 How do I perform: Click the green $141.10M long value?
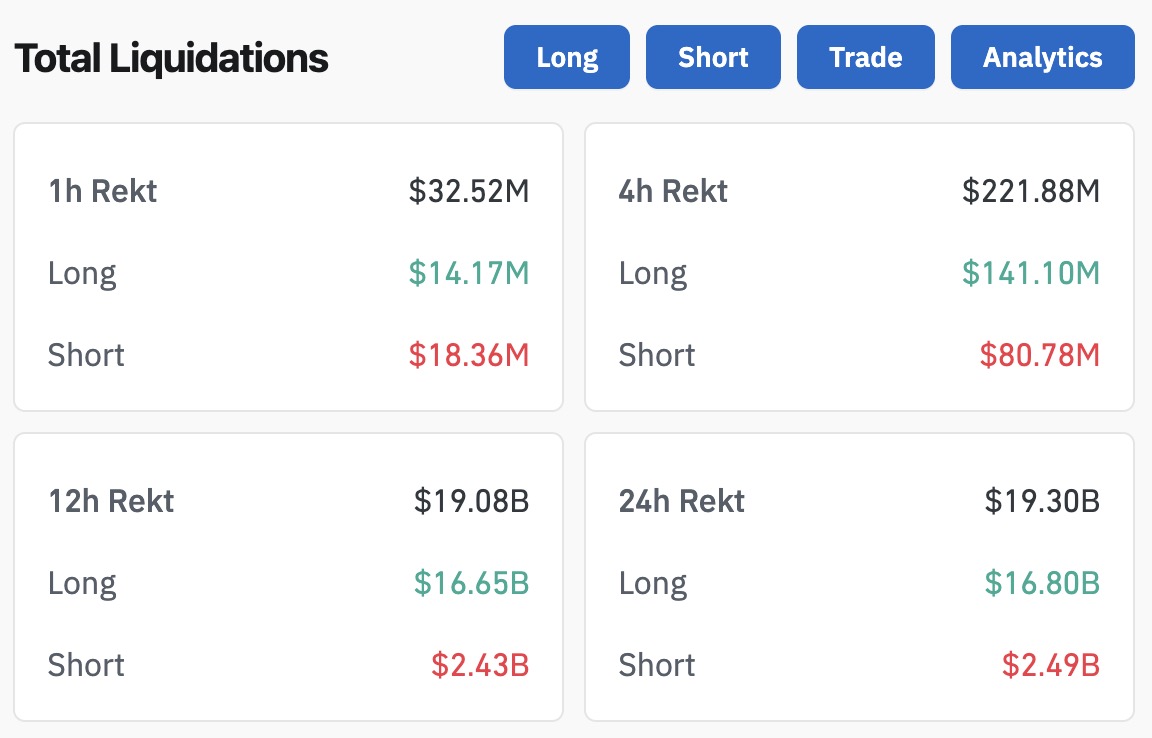pyautogui.click(x=1031, y=273)
